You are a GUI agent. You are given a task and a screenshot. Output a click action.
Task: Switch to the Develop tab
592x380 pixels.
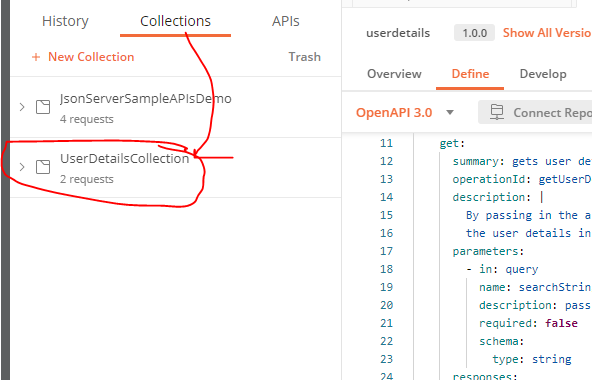click(x=543, y=74)
